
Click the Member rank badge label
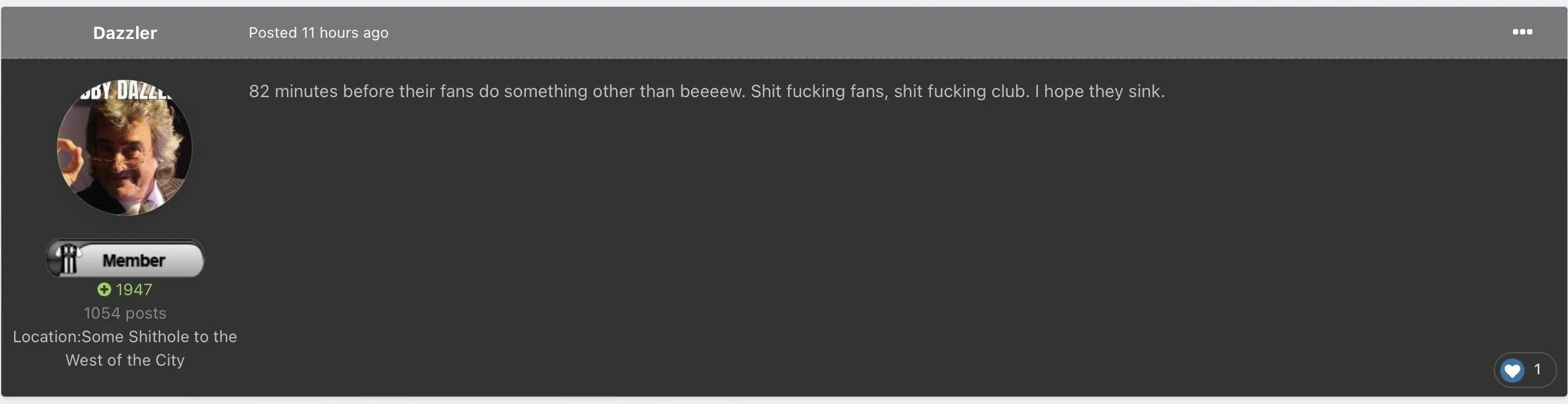(134, 260)
